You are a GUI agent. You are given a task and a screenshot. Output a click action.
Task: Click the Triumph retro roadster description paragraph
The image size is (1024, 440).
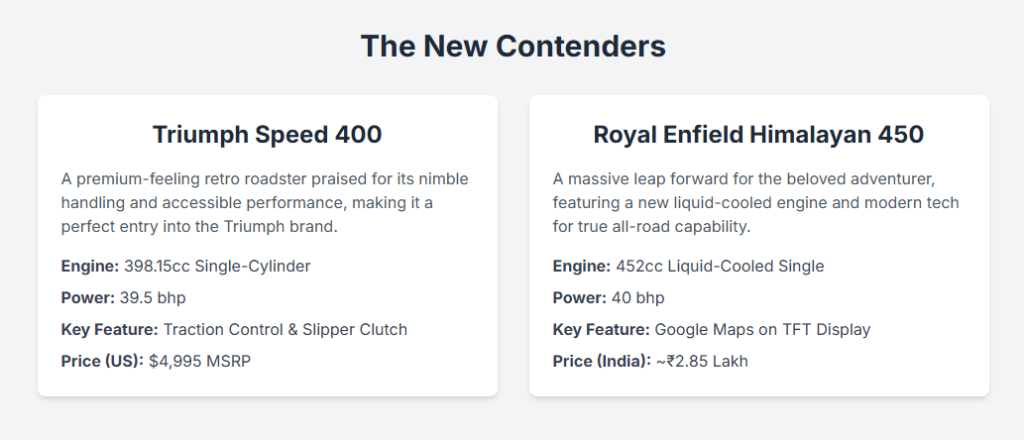click(265, 203)
